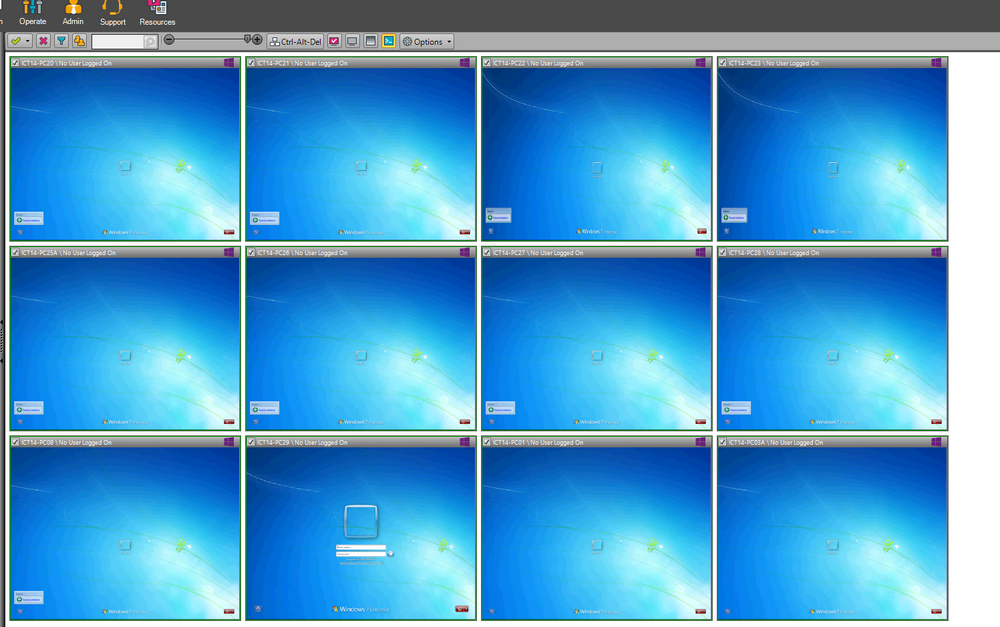Uncheck the ICT14-PC26 checkbox
The image size is (1000, 627).
[251, 253]
